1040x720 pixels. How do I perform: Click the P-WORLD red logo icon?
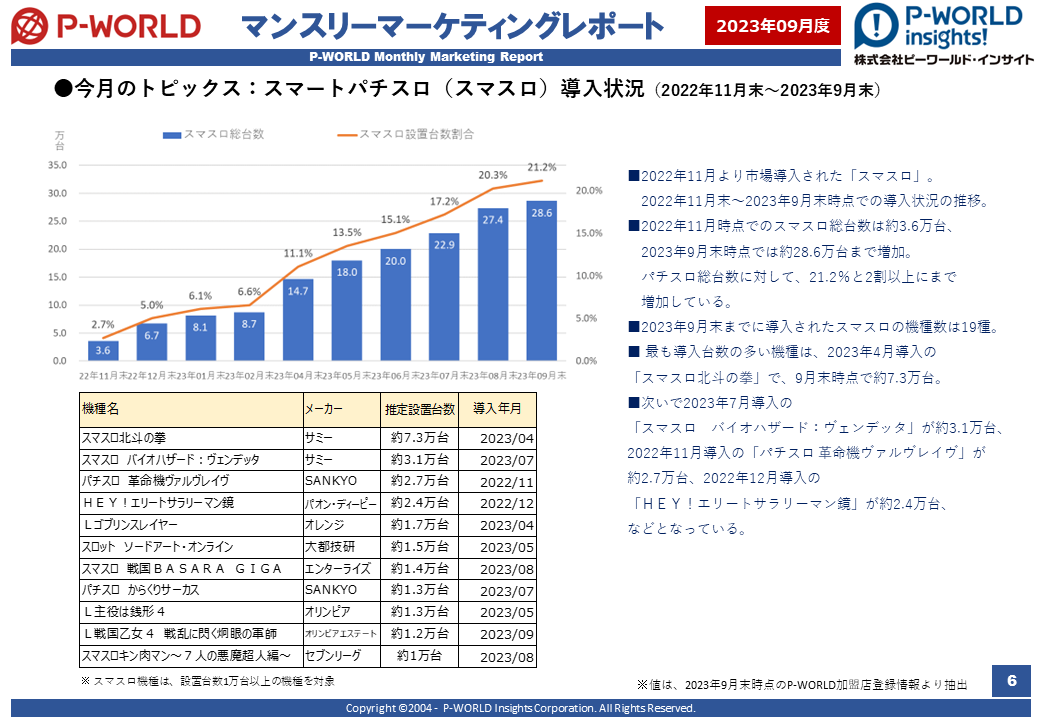pos(30,26)
